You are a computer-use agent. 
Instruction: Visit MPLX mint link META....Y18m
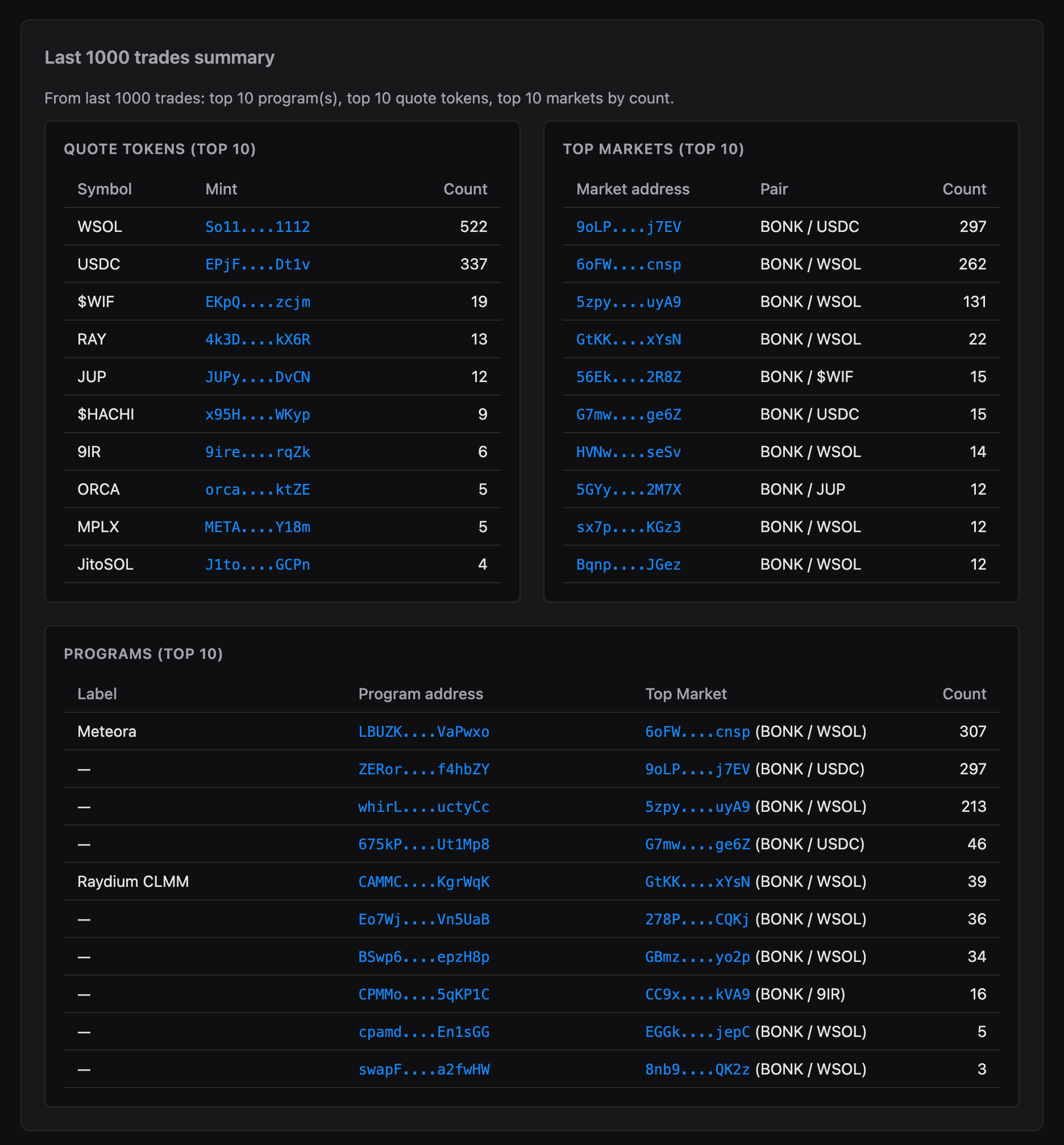(257, 527)
